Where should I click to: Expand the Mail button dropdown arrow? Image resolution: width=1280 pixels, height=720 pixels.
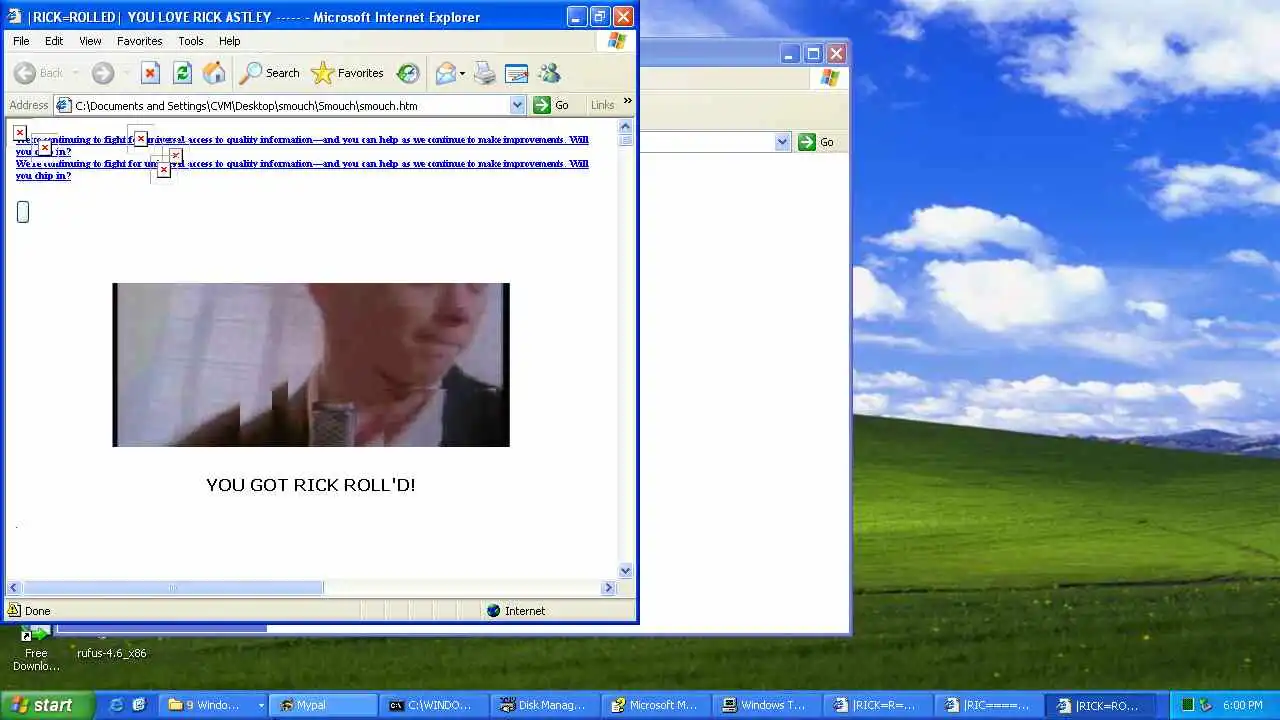(x=462, y=74)
